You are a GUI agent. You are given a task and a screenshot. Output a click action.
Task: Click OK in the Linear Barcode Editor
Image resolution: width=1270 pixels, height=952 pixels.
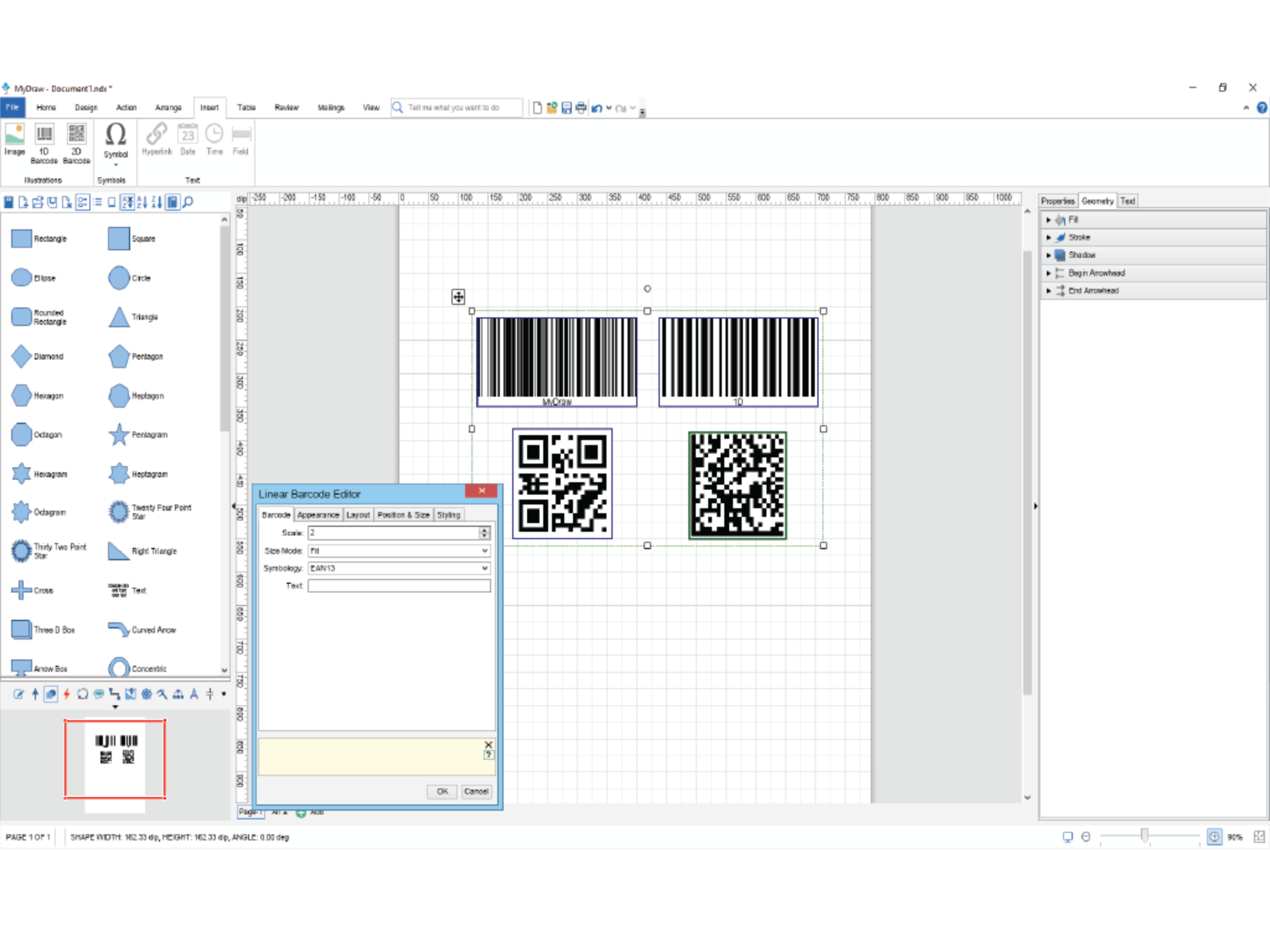[442, 791]
